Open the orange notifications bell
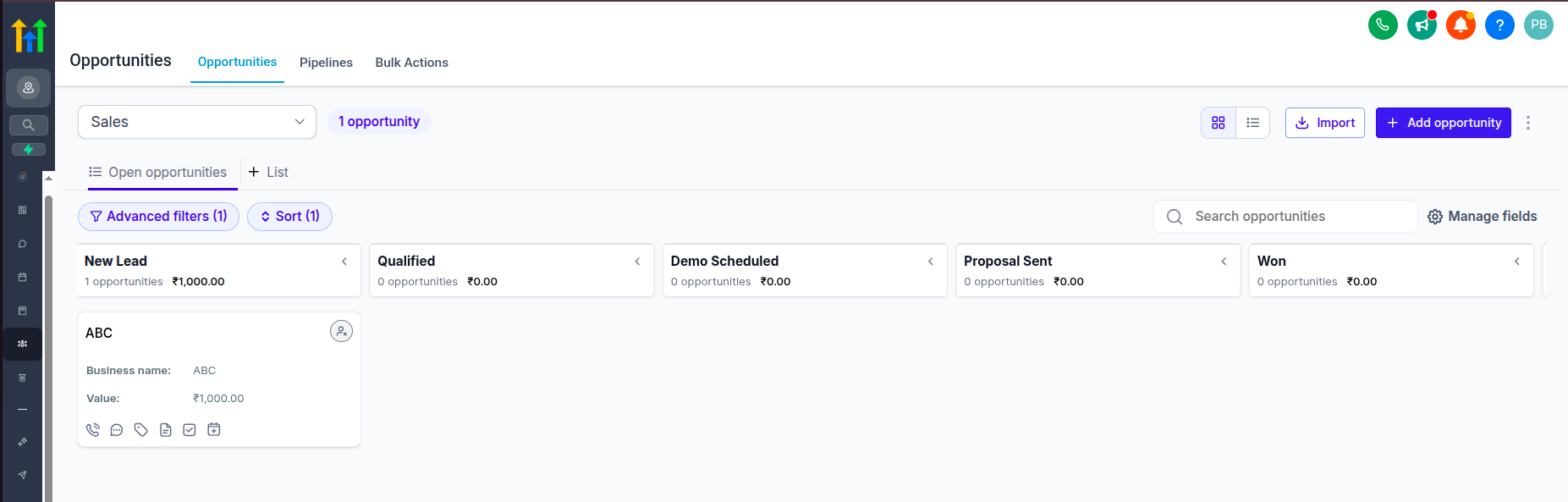The height and width of the screenshot is (502, 1568). pyautogui.click(x=1461, y=25)
